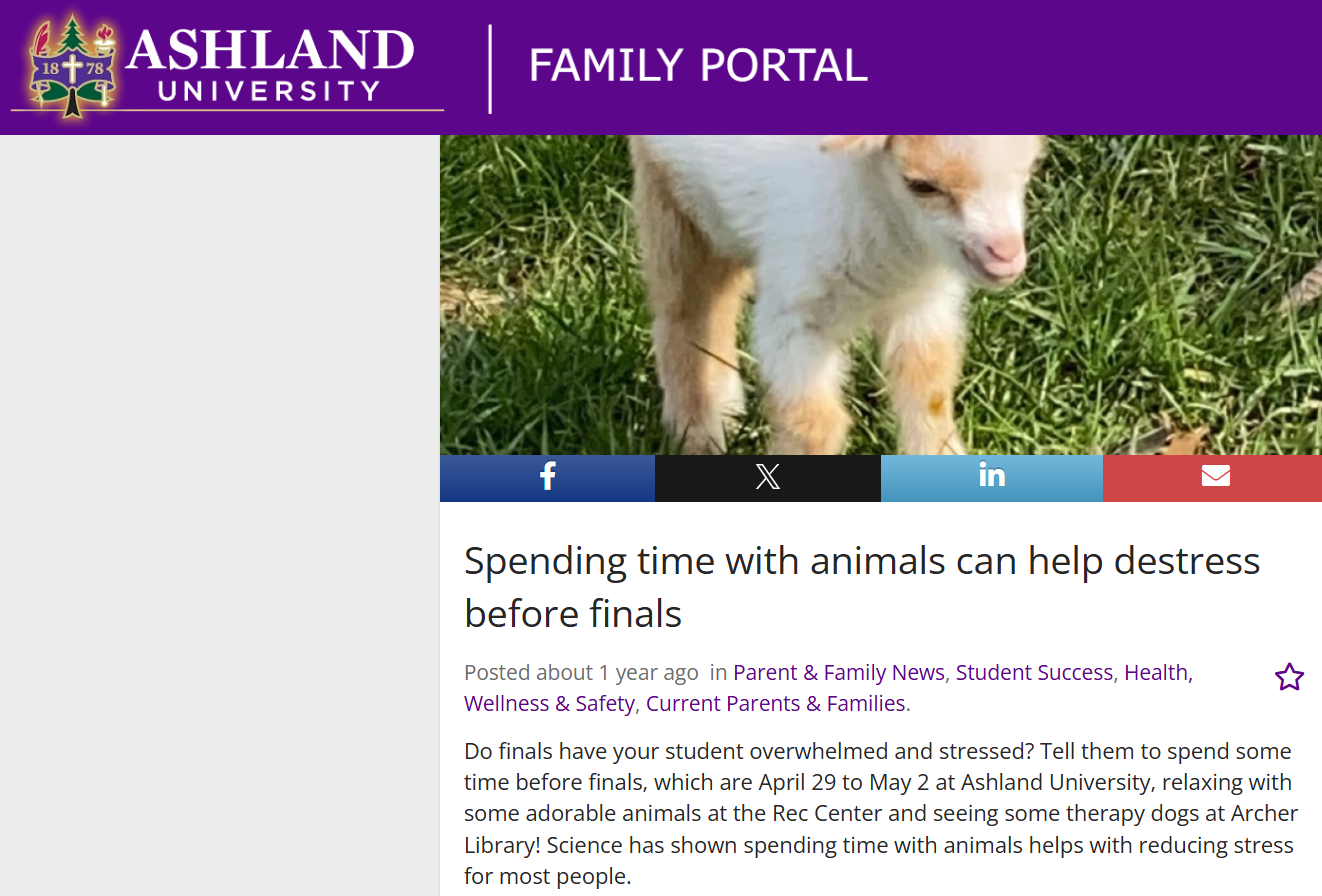Share the article via email envelope icon

[1212, 478]
